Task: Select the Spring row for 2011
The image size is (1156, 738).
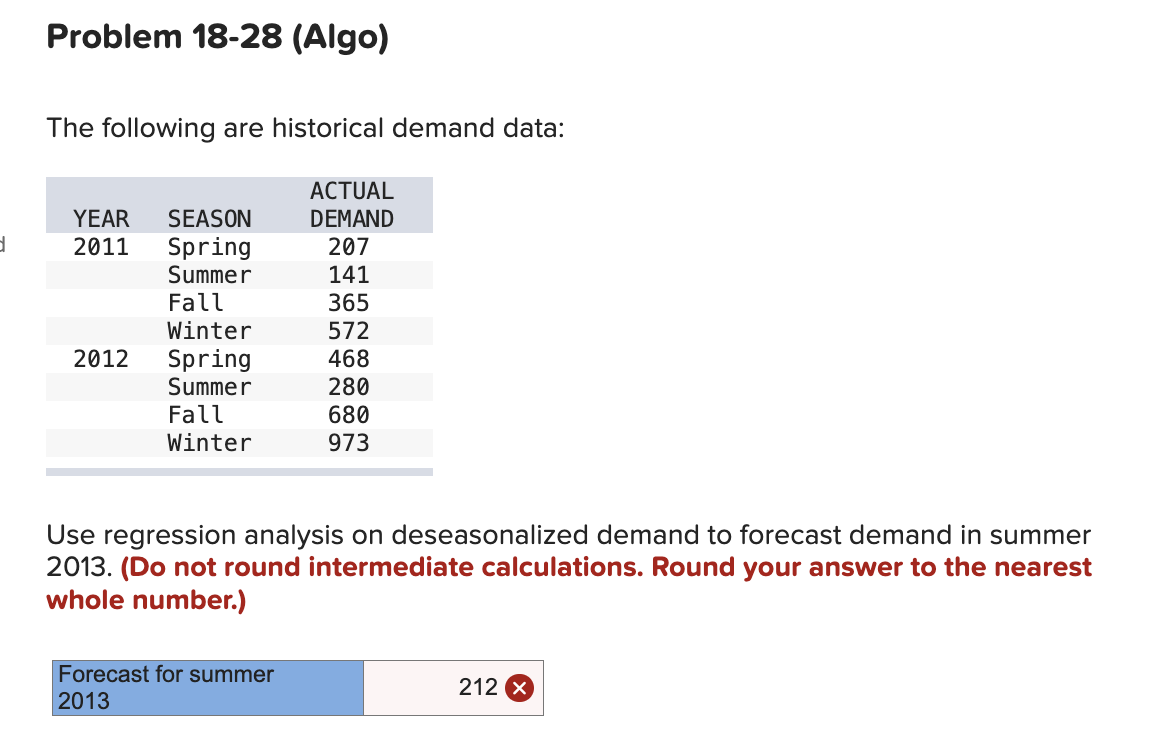Action: (x=209, y=246)
